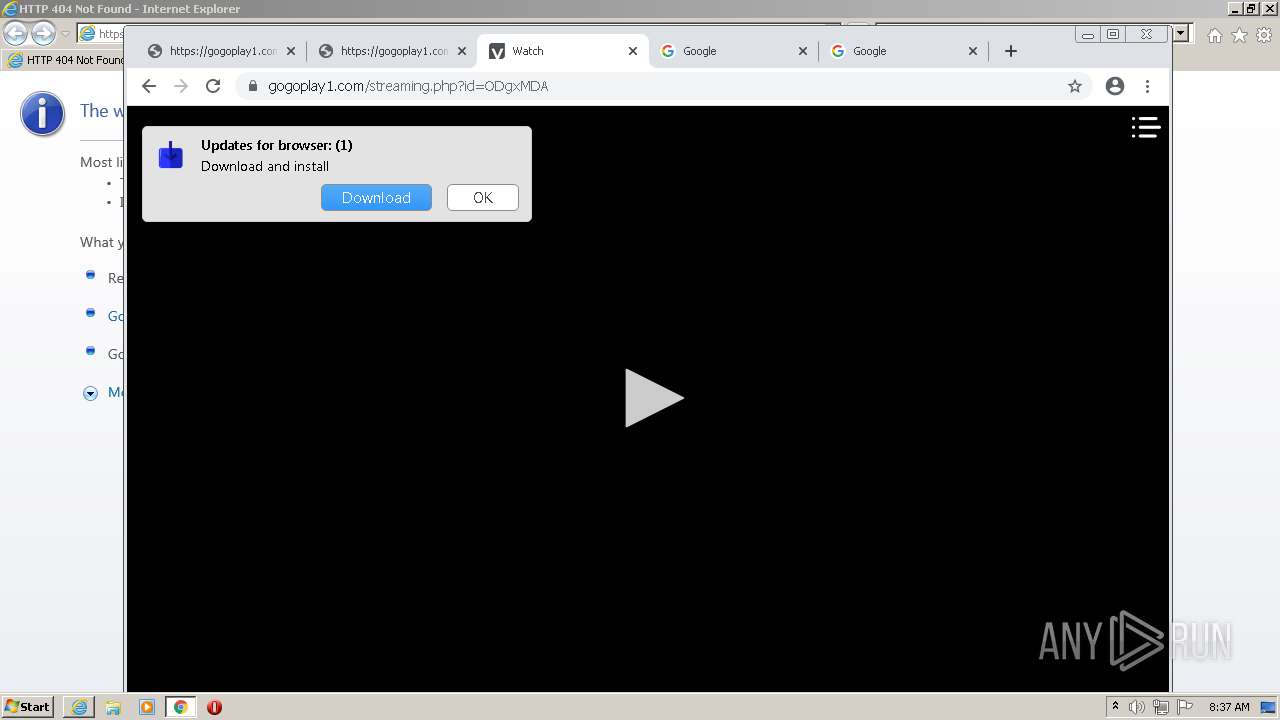Screen dimensions: 1280x720
Task: Open a new Chrome tab
Action: pos(1011,51)
